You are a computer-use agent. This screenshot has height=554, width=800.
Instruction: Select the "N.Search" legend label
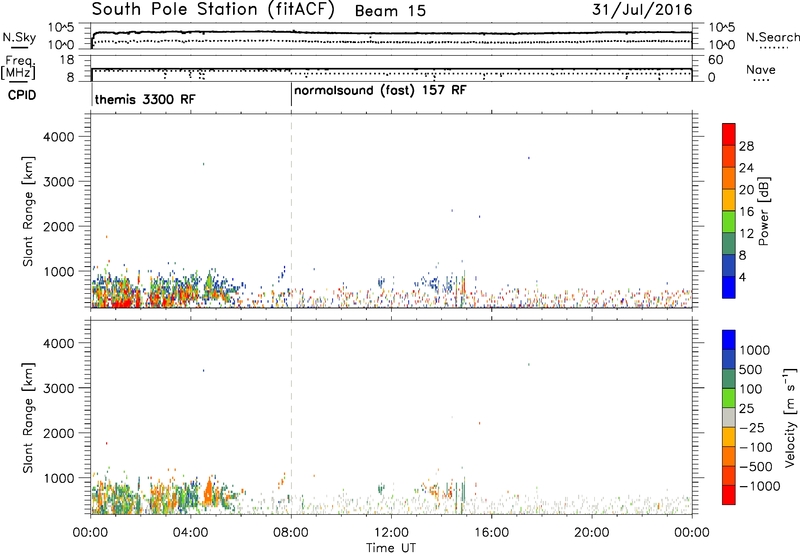coord(772,37)
